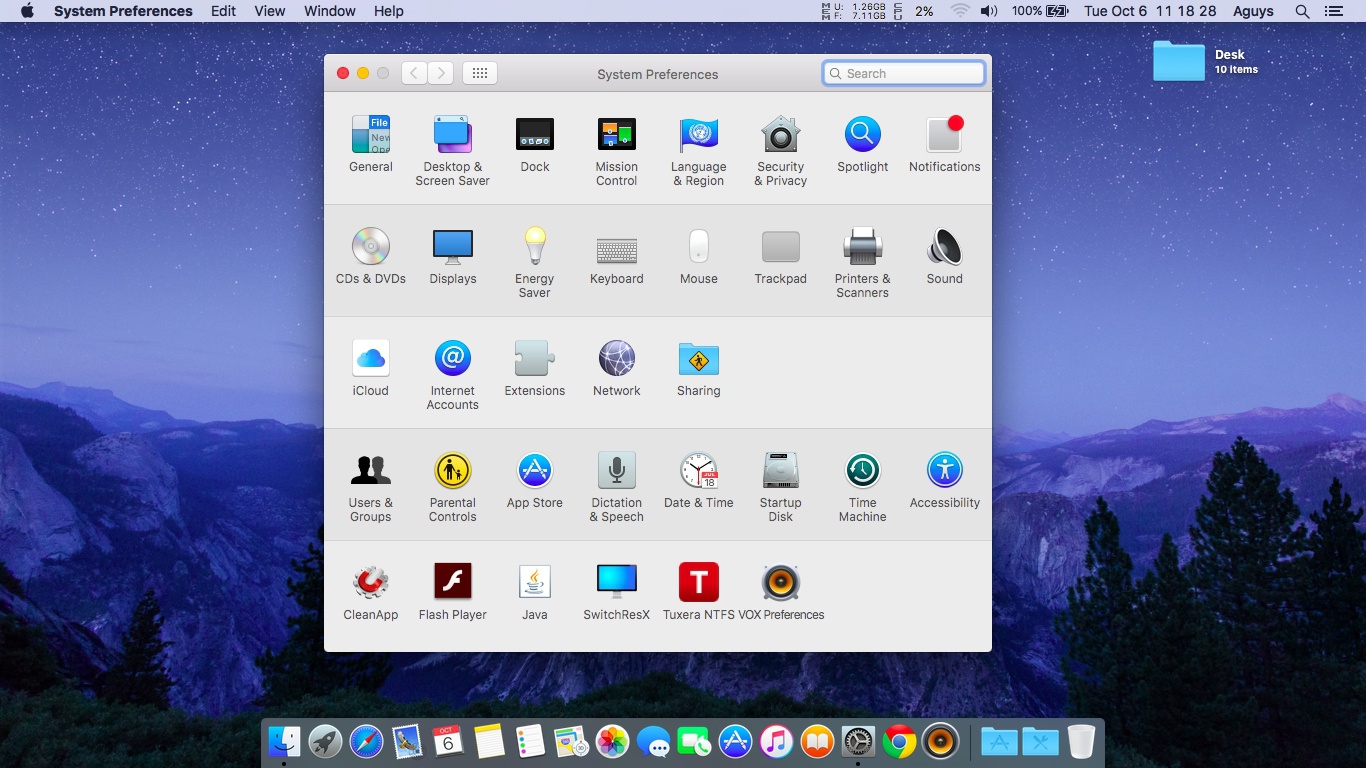Open Language & Region settings
The height and width of the screenshot is (768, 1366).
point(699,151)
